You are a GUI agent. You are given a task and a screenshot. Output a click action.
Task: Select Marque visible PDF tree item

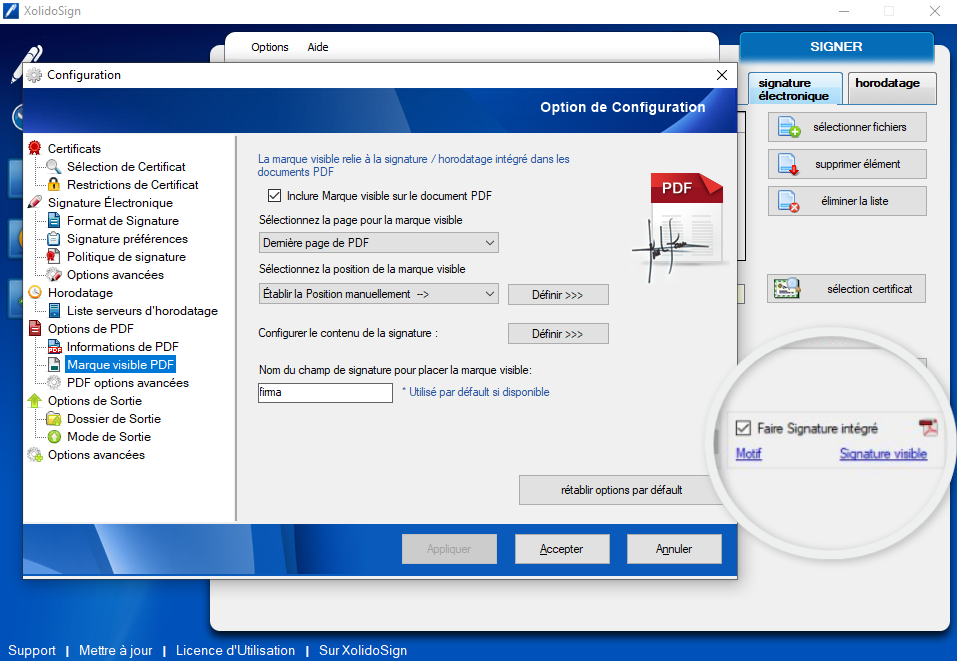point(120,364)
